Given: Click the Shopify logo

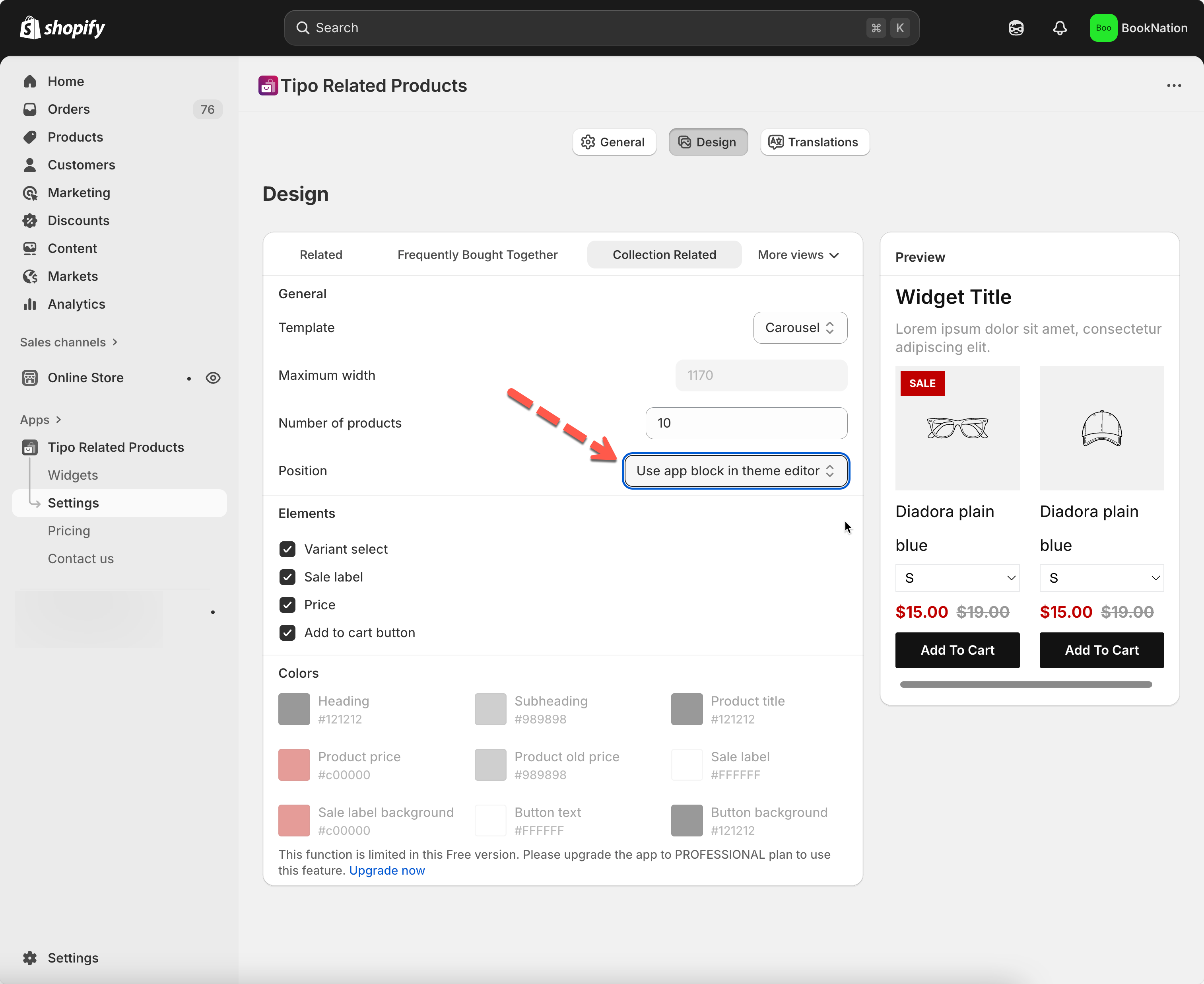Looking at the screenshot, I should [62, 28].
